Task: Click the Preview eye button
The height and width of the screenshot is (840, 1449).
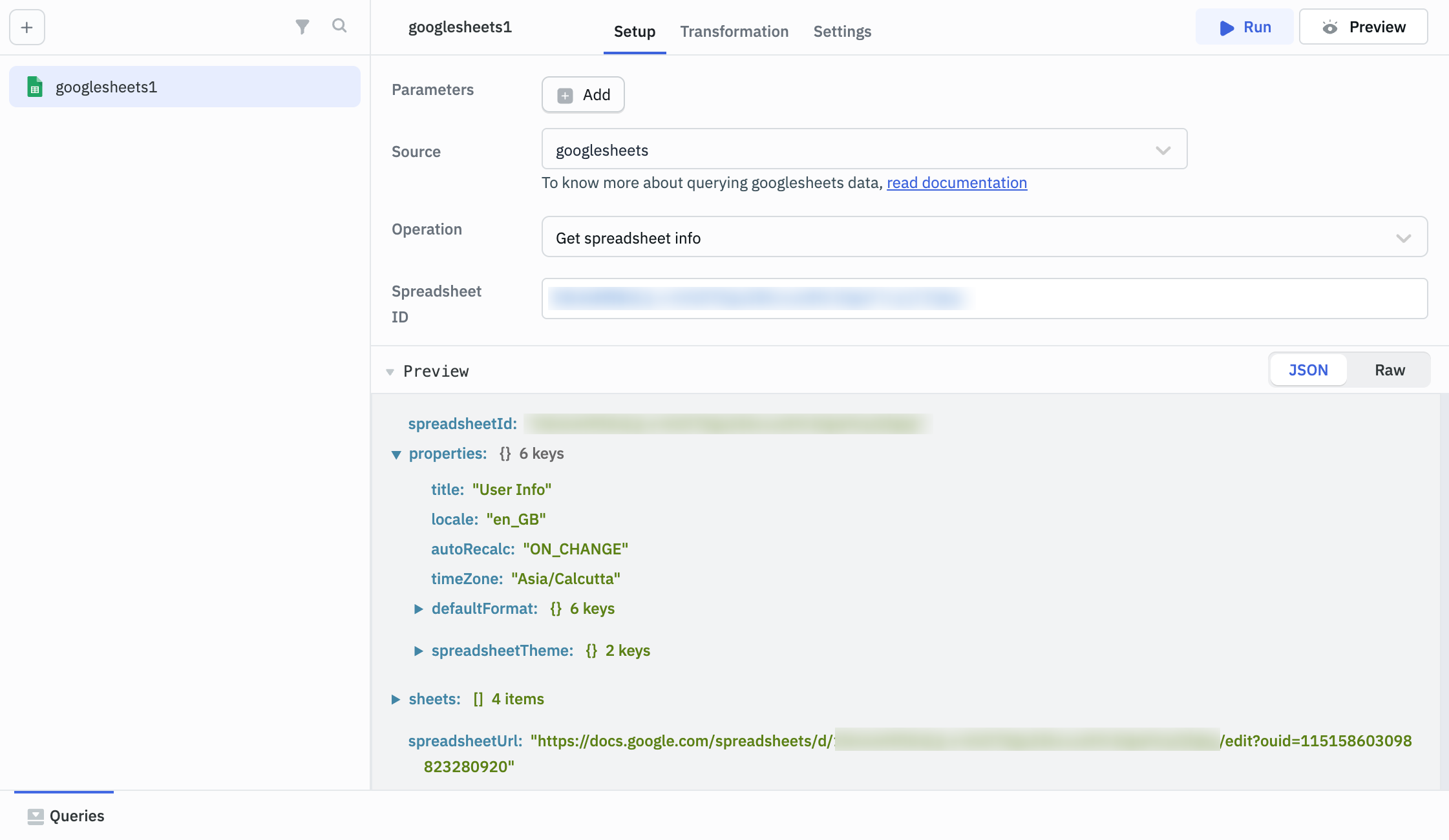Action: pos(1363,27)
